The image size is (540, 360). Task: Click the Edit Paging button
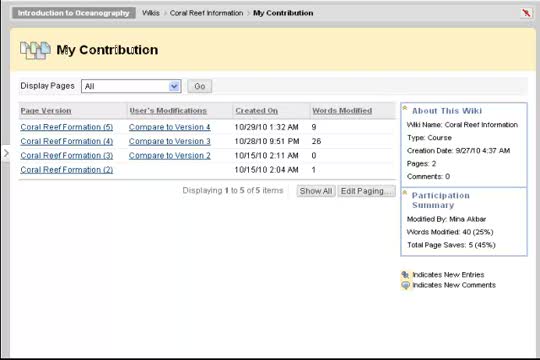(366, 191)
